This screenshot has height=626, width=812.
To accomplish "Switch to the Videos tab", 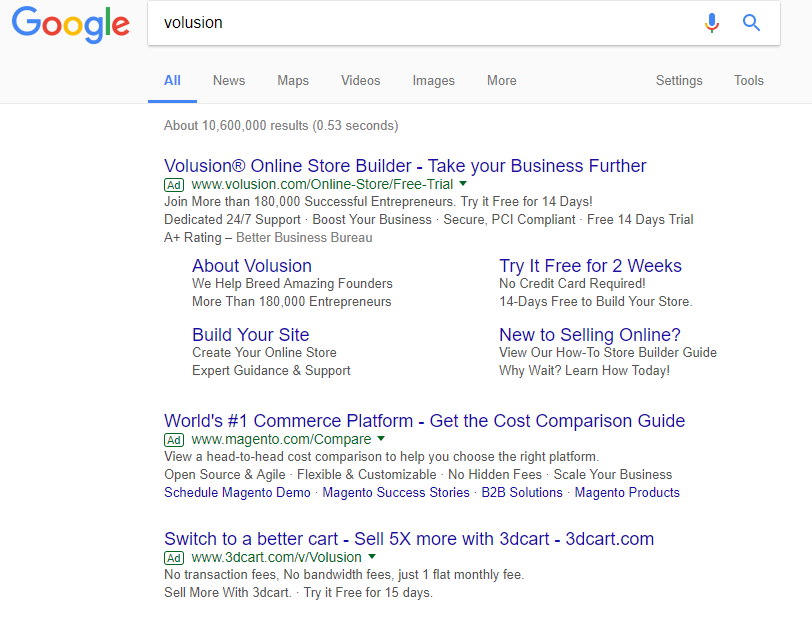I will point(360,80).
